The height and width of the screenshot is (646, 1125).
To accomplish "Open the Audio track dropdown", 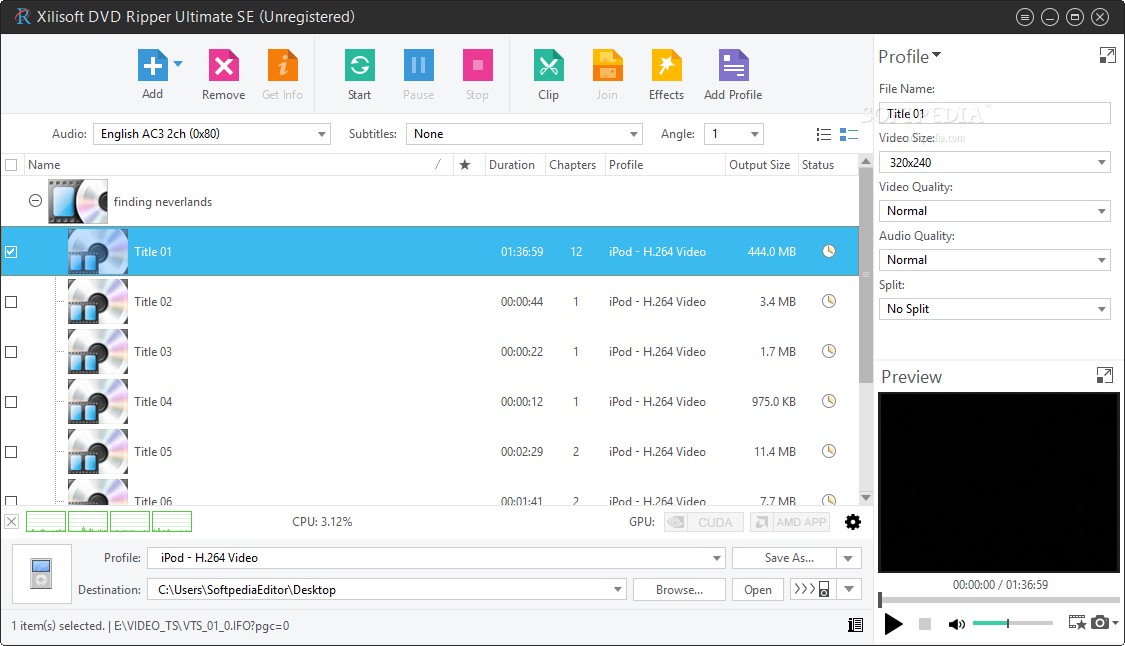I will 211,134.
